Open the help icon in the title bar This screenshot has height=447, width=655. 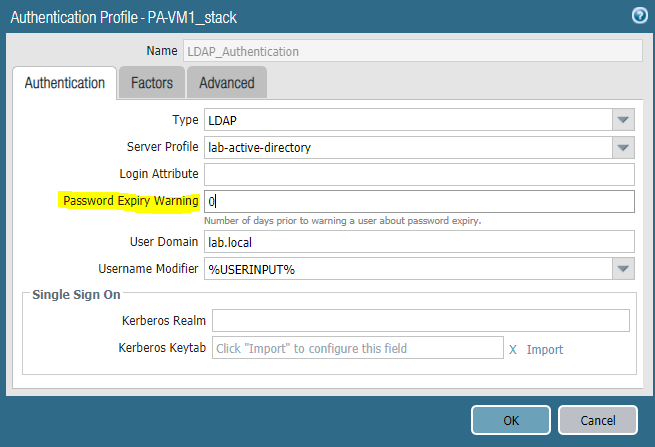coord(639,16)
